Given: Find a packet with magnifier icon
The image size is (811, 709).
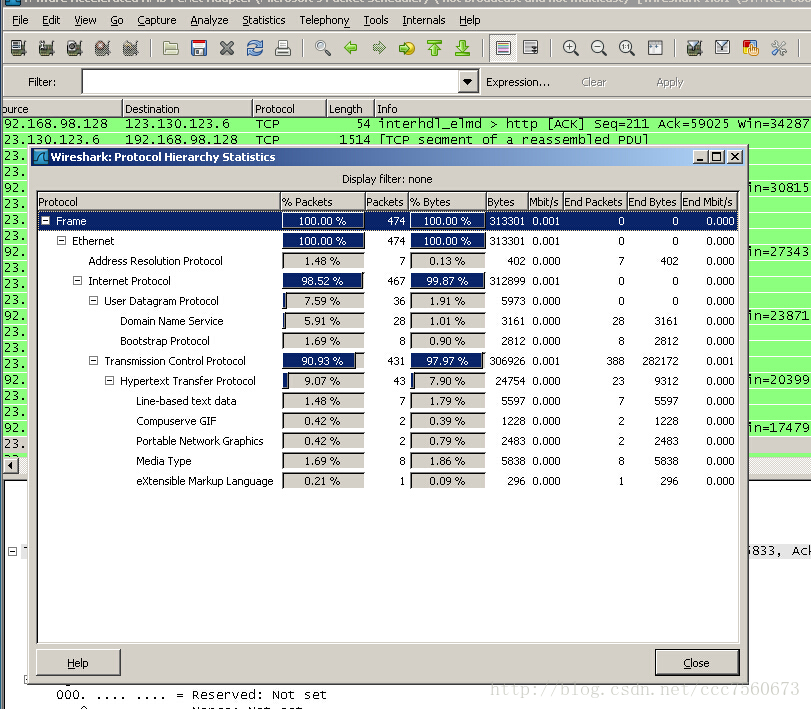Looking at the screenshot, I should pos(323,48).
